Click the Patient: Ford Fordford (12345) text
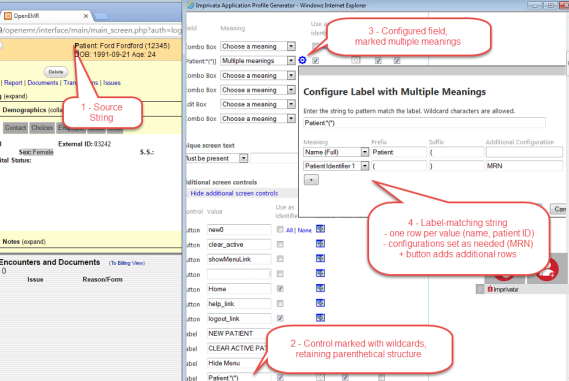 click(122, 46)
